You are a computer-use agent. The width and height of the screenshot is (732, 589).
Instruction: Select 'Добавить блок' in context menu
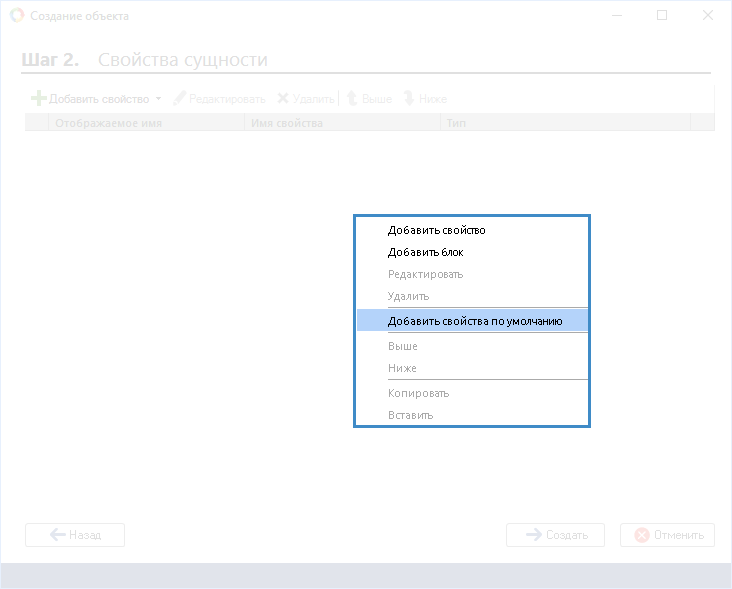coord(425,252)
